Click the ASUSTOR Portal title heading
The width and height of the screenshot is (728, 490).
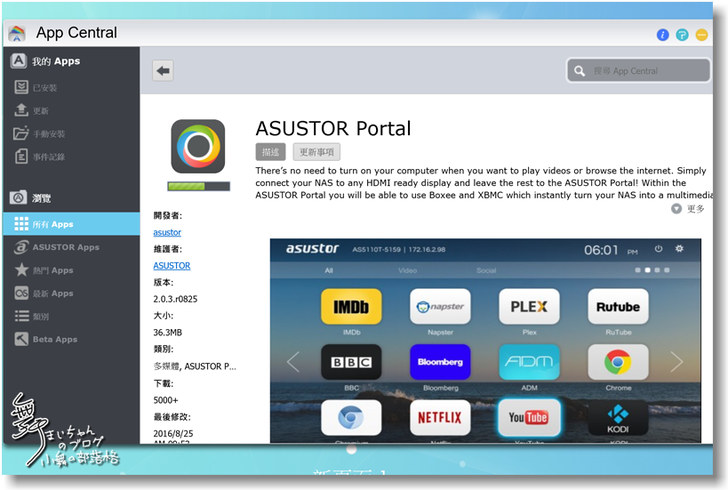(333, 129)
